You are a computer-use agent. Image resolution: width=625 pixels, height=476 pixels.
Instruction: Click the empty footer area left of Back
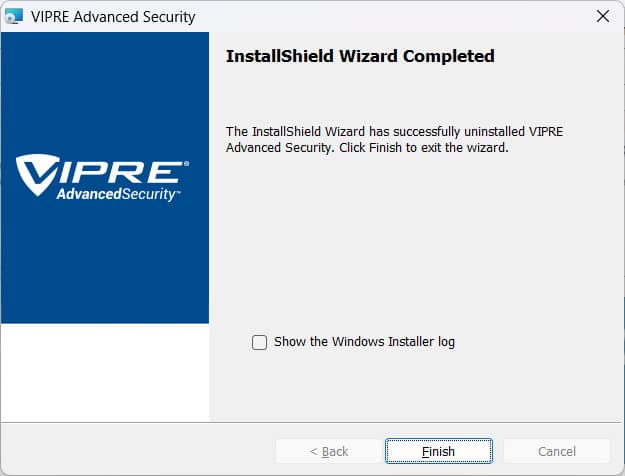(138, 450)
